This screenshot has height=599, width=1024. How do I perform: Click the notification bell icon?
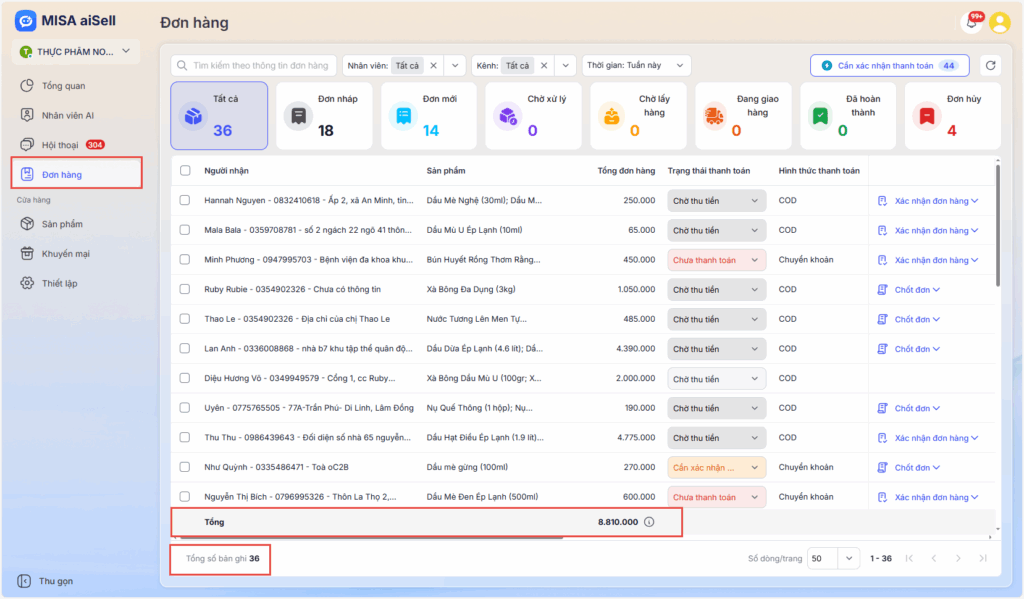pyautogui.click(x=970, y=22)
